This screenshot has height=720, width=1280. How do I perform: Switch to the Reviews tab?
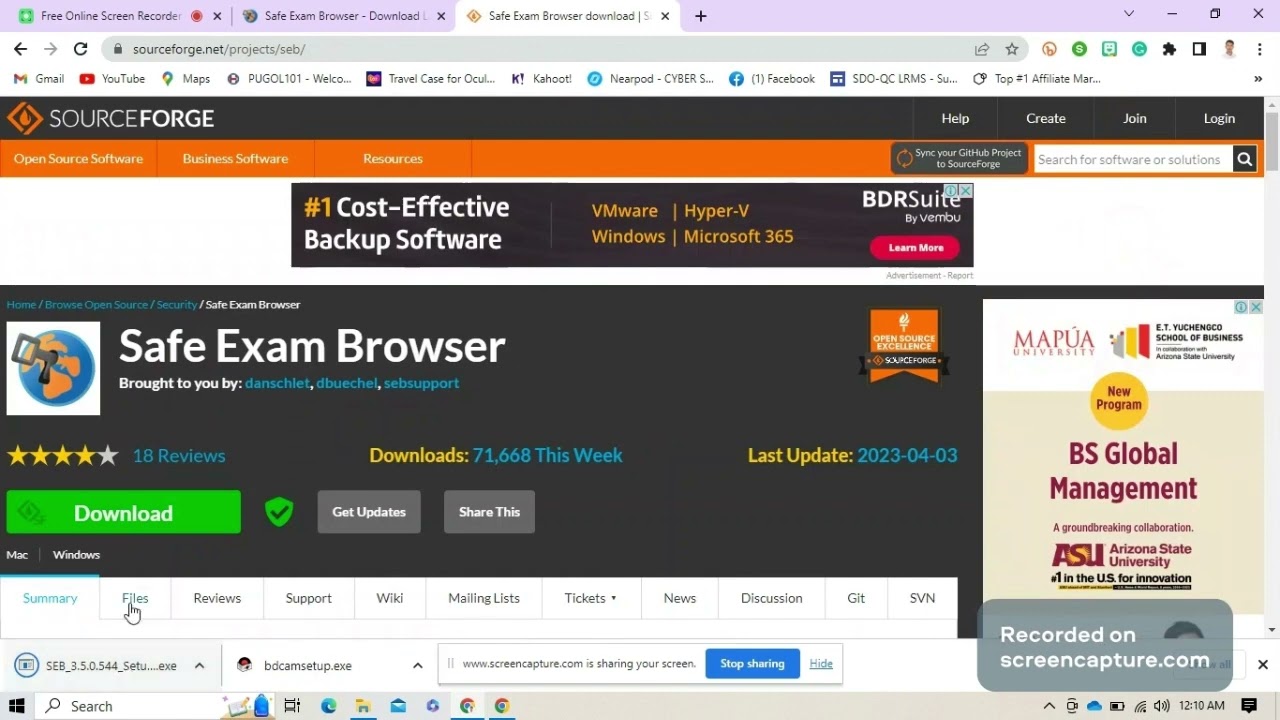217,598
